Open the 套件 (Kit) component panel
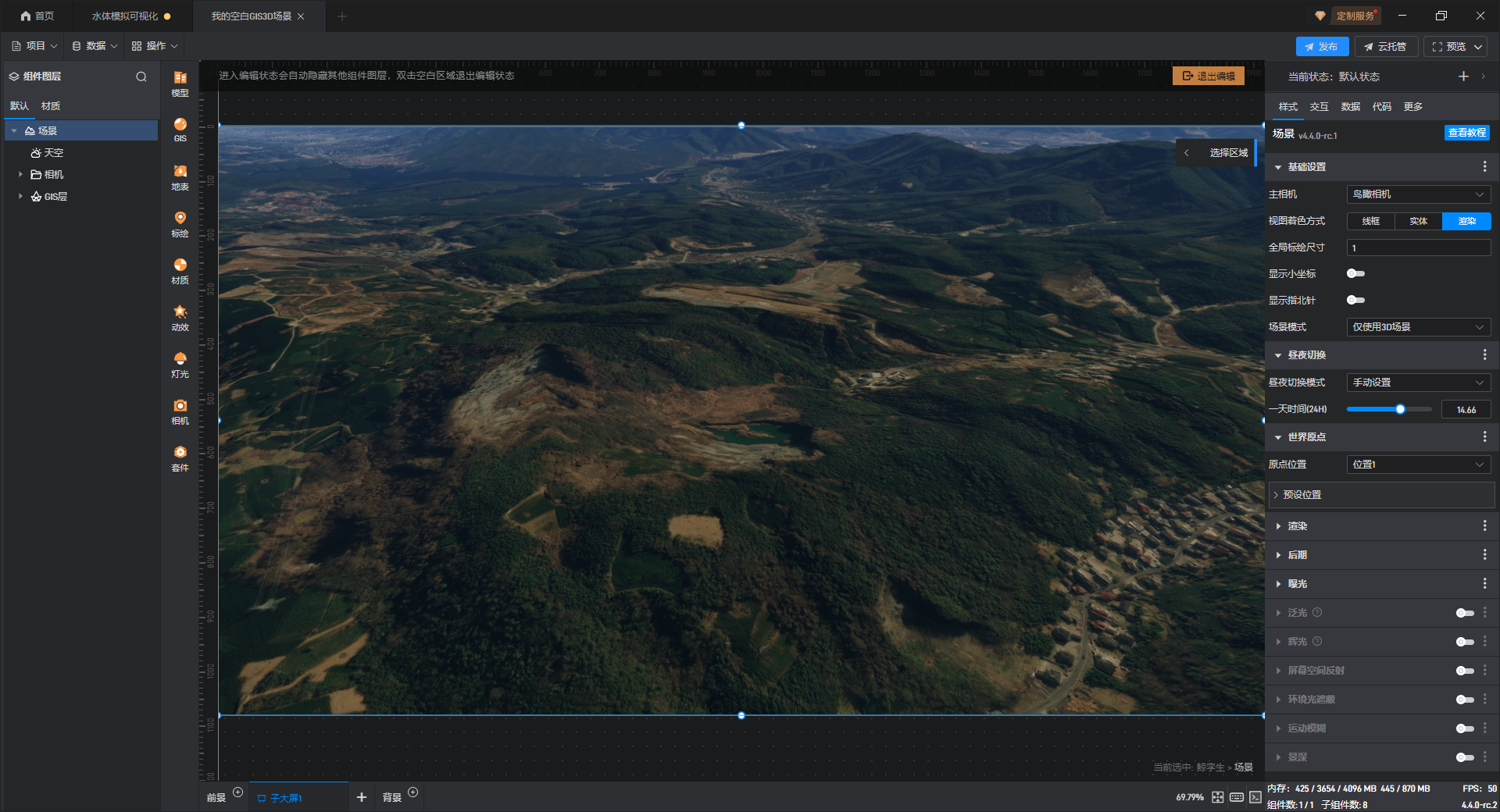This screenshot has width=1500, height=812. (x=180, y=458)
